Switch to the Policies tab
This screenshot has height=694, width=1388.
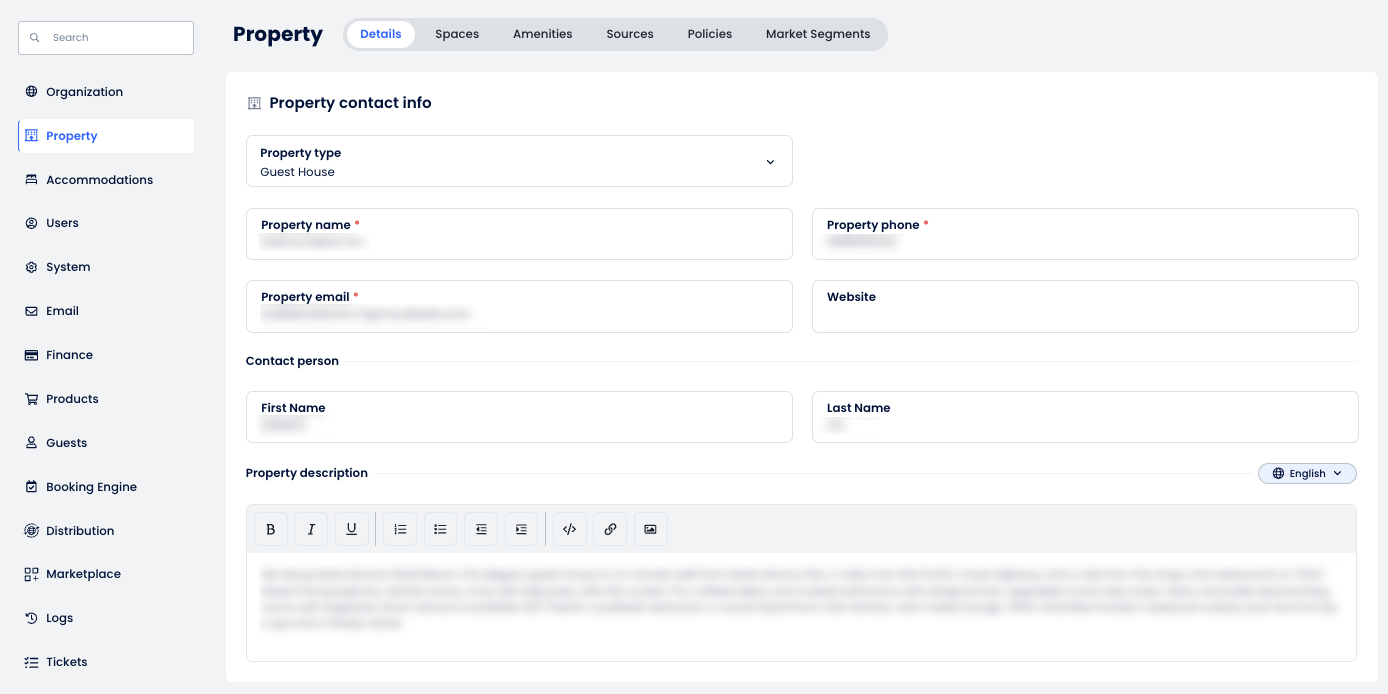[710, 34]
